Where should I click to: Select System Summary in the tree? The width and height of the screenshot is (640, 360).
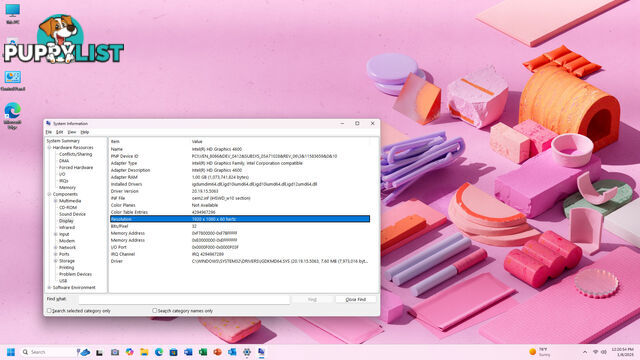click(x=63, y=141)
